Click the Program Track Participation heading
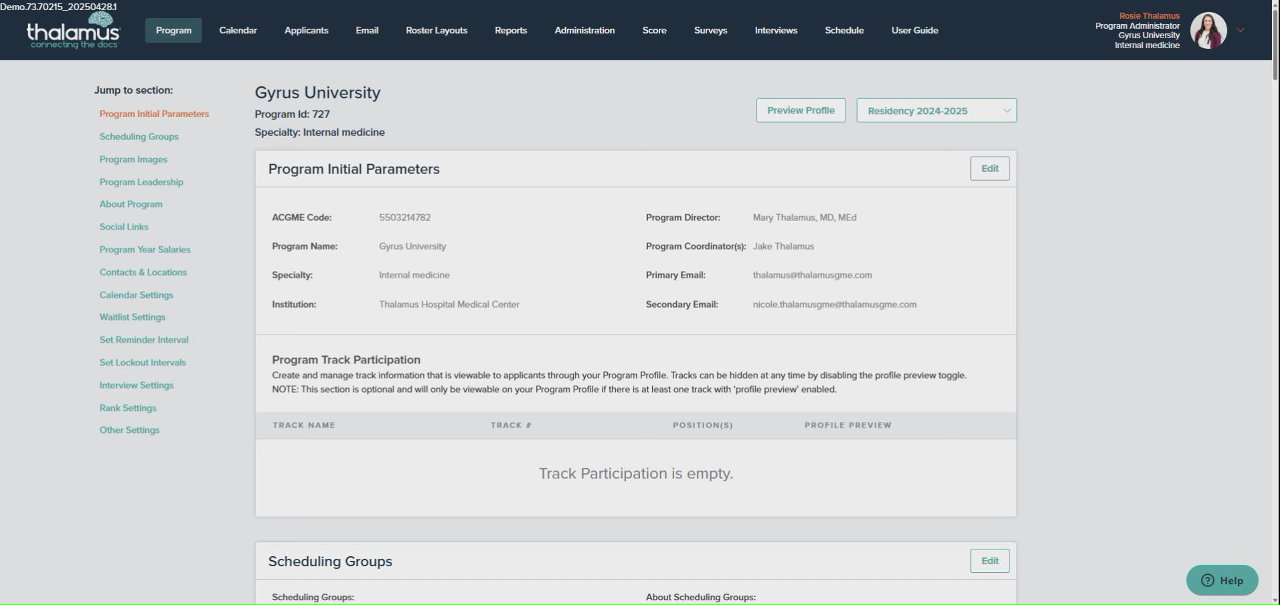1280x605 pixels. (346, 359)
